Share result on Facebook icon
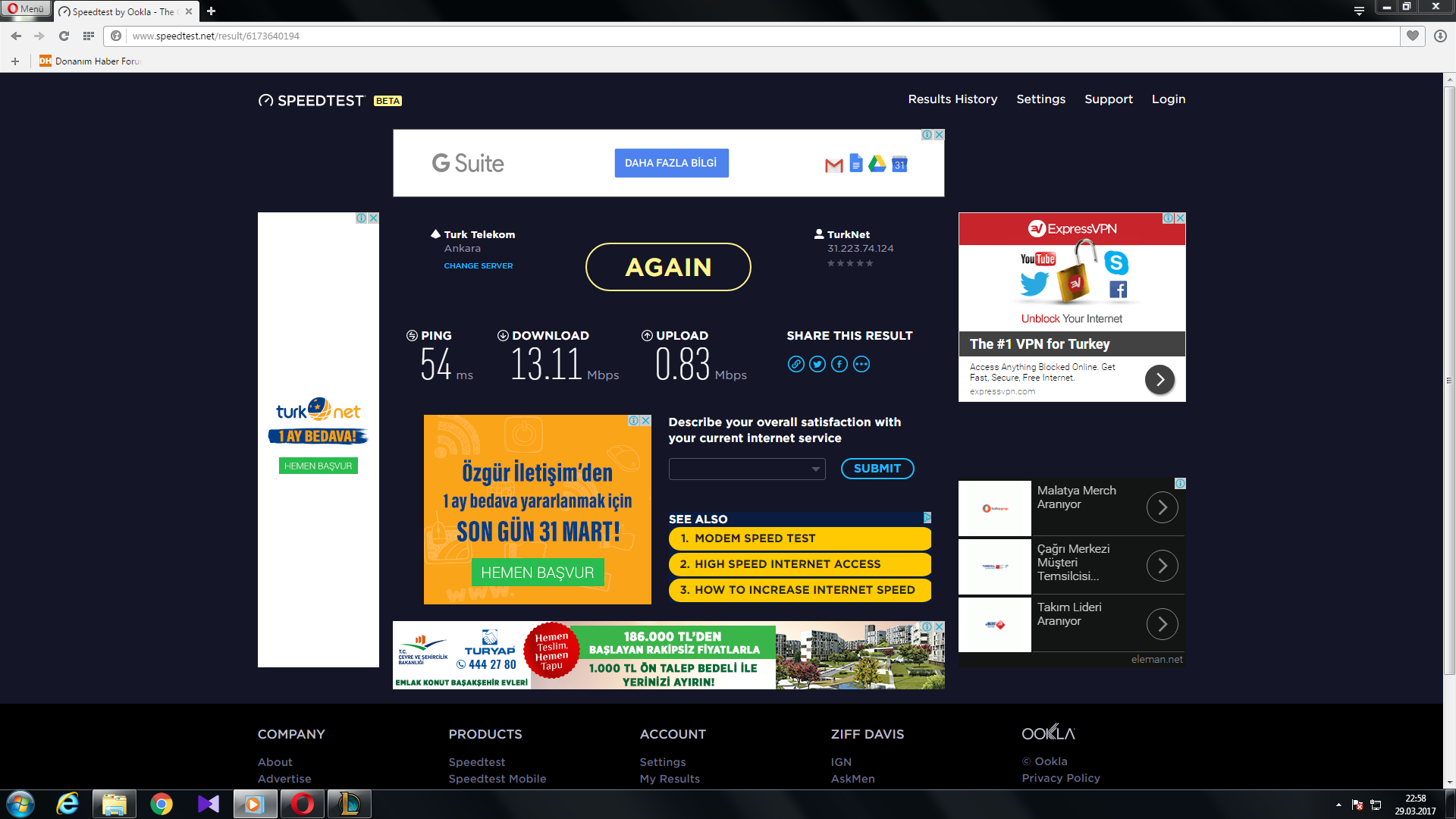Screen dimensions: 1456x819 [x=839, y=364]
